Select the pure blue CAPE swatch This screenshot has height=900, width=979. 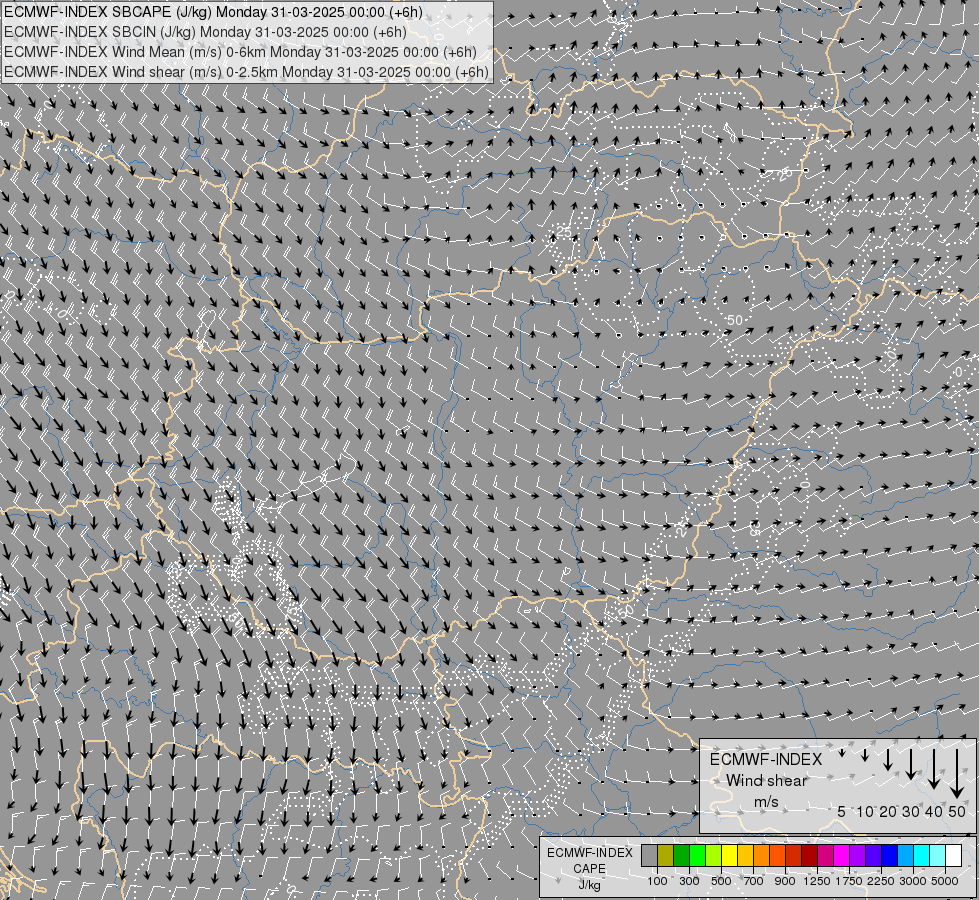[x=890, y=855]
